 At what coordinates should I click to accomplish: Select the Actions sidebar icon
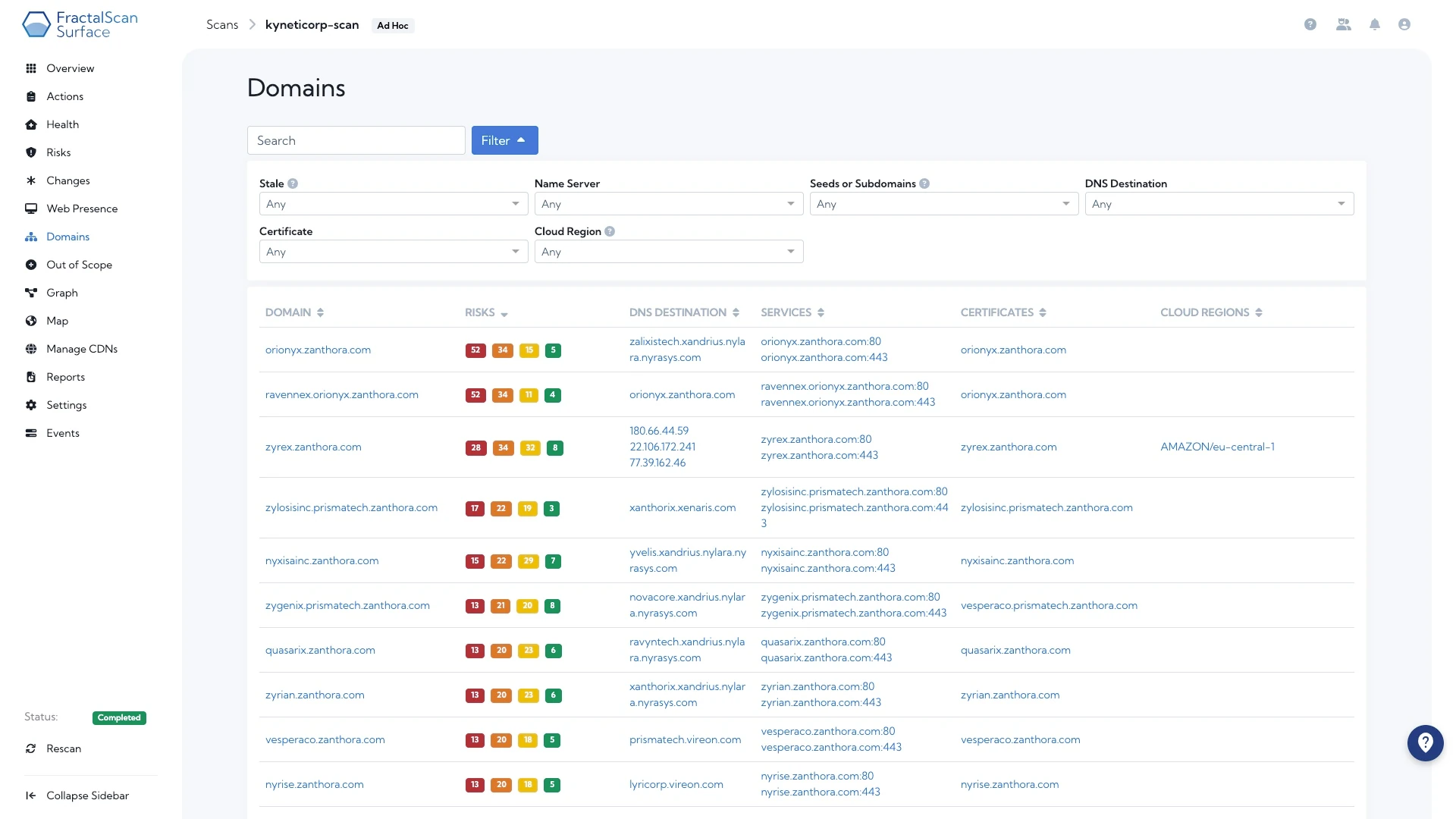[32, 96]
